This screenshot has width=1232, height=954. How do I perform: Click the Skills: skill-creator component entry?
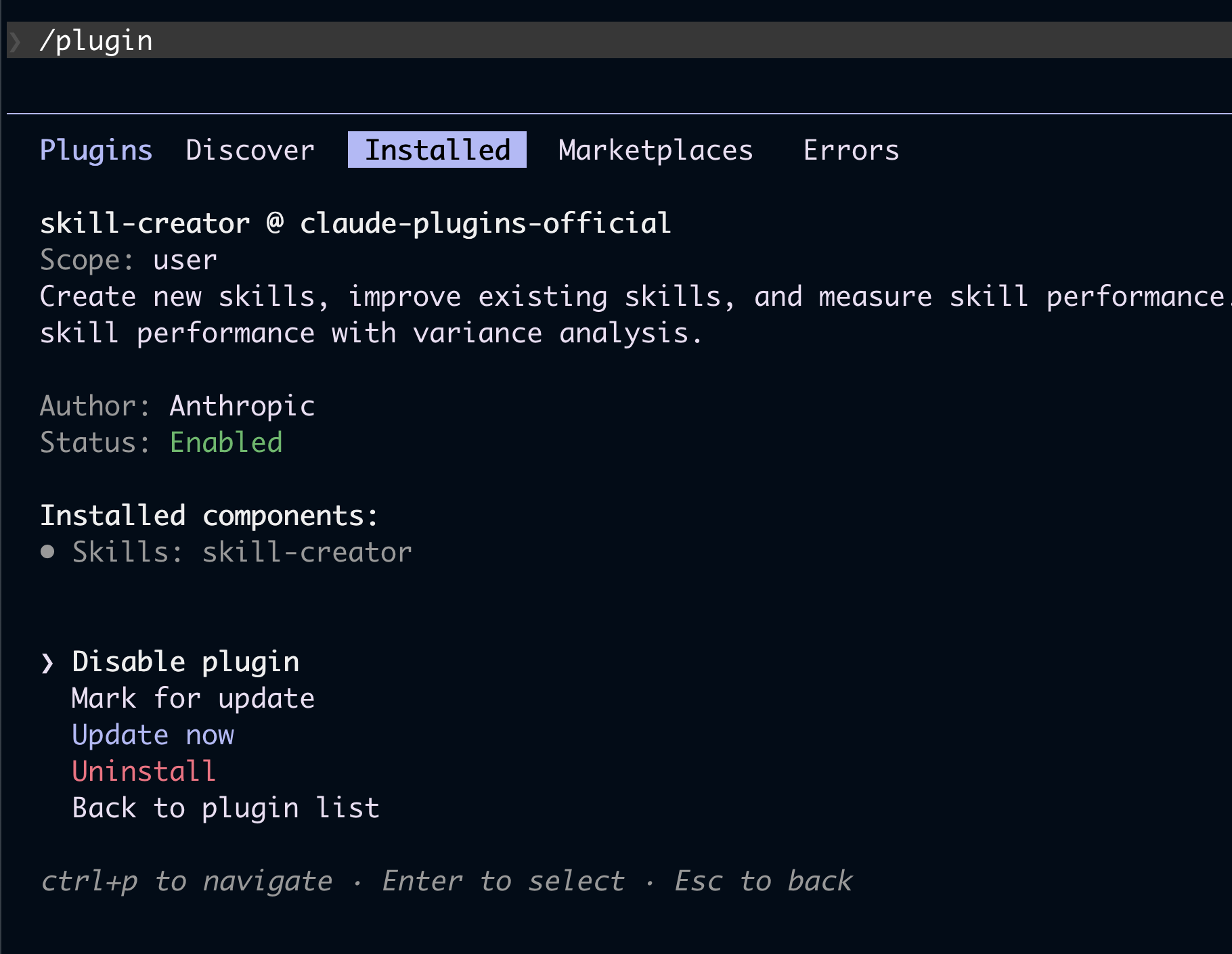242,552
